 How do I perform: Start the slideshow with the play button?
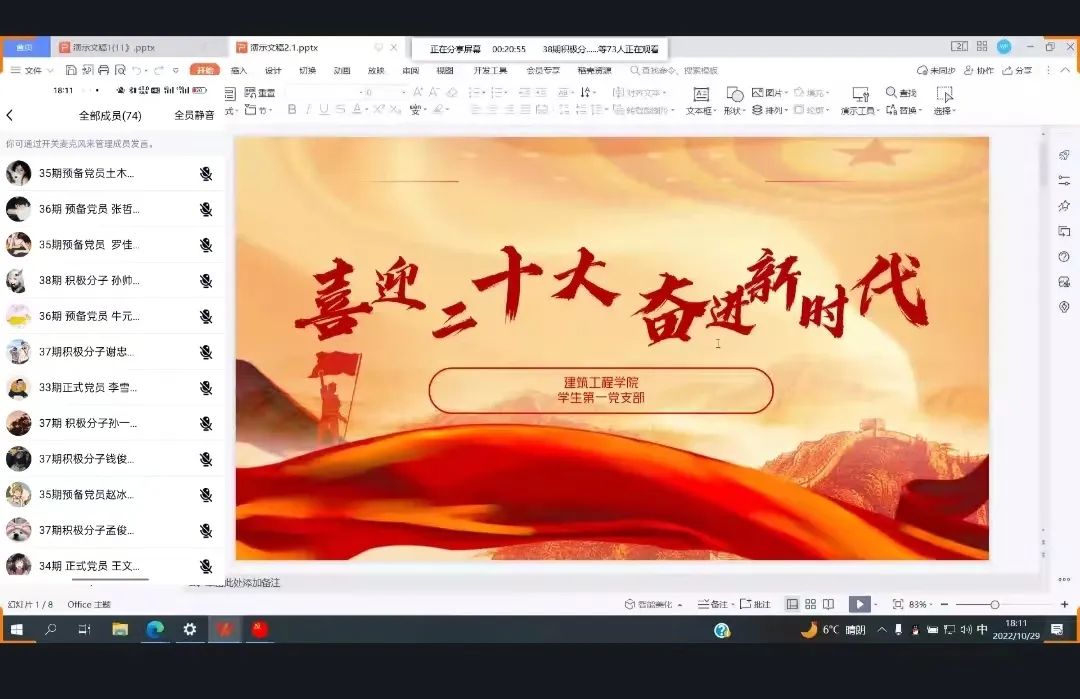[859, 604]
